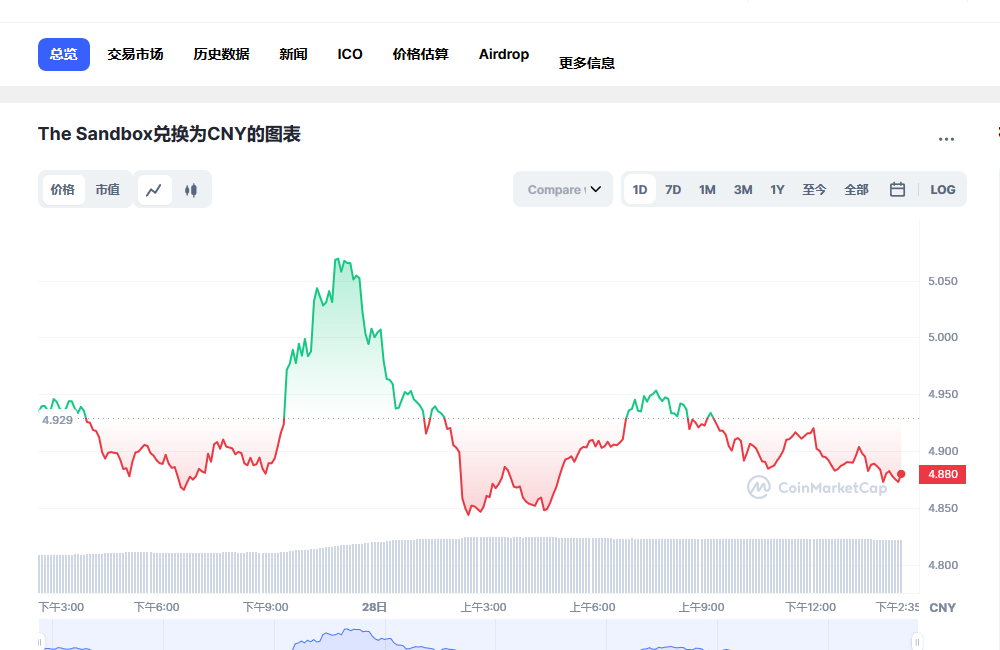Image resolution: width=1000 pixels, height=650 pixels.
Task: Open the Airdrop tab
Action: pos(504,54)
